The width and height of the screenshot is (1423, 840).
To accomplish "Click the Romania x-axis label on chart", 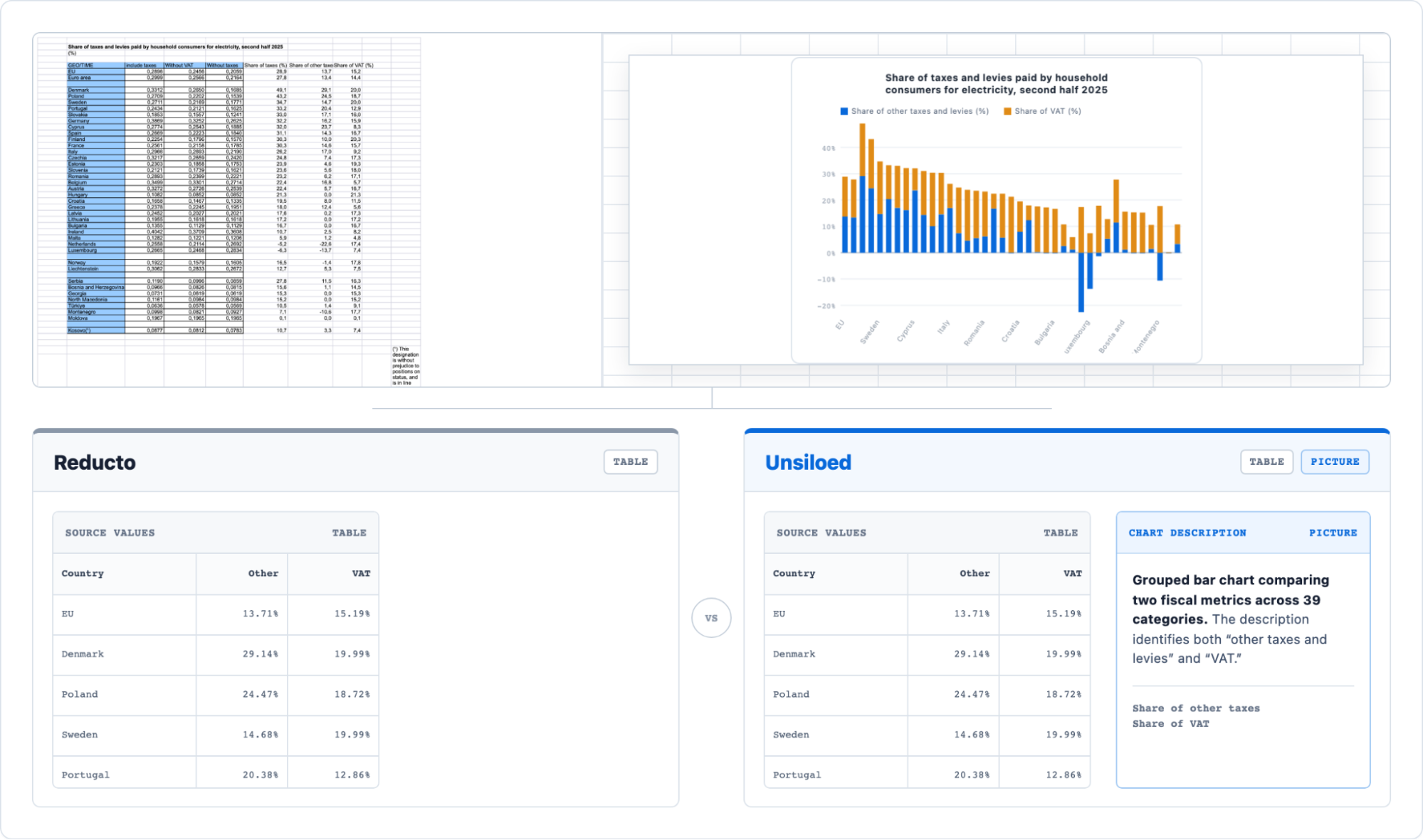I will (x=974, y=333).
